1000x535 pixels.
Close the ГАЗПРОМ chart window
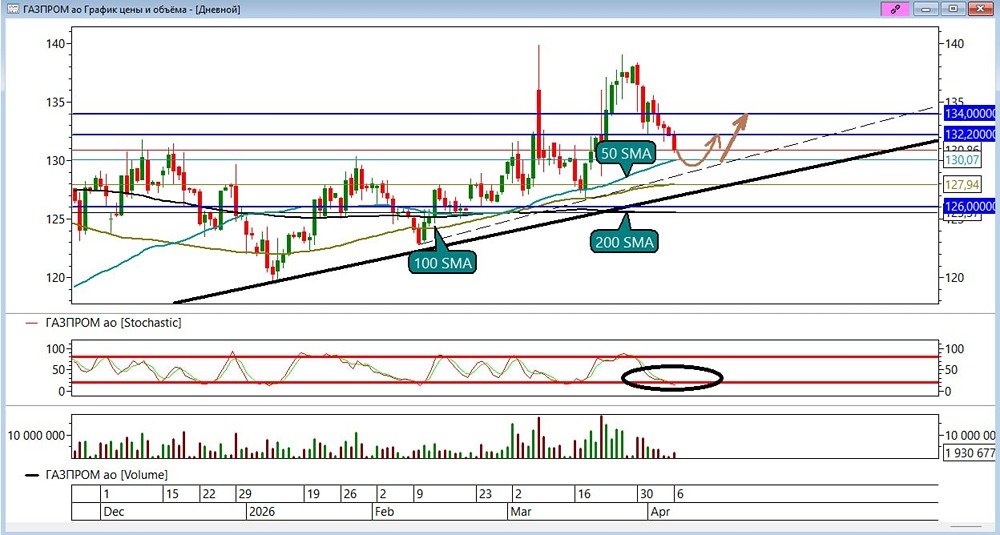click(982, 10)
